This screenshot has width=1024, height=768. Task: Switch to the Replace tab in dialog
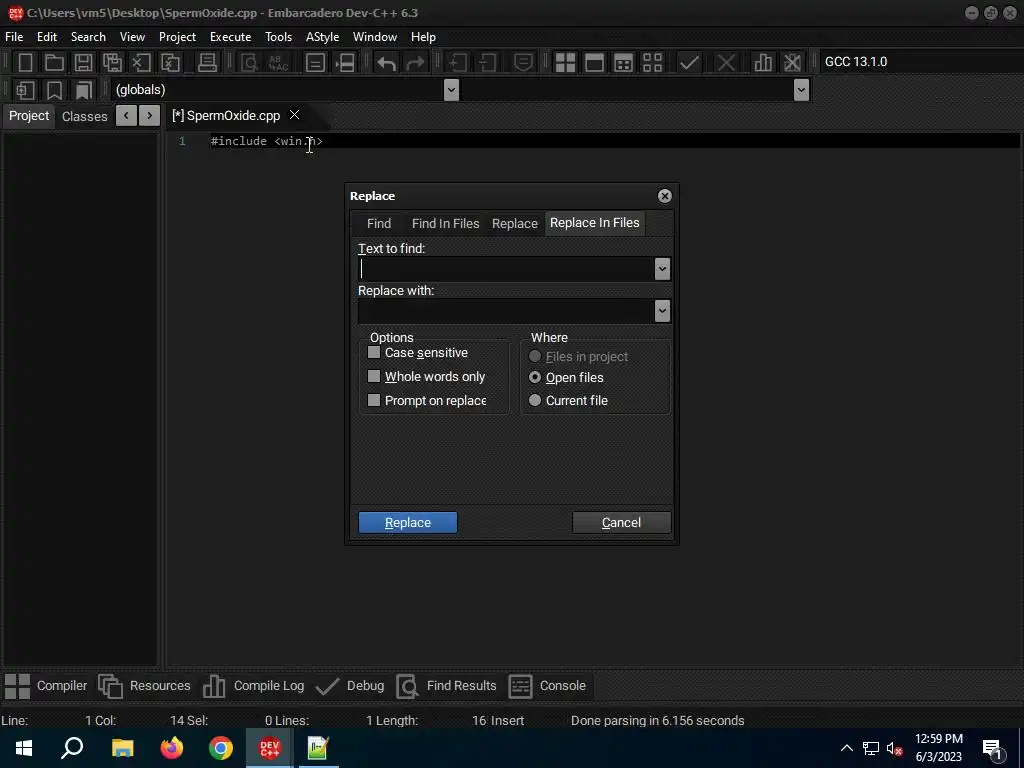tap(515, 223)
